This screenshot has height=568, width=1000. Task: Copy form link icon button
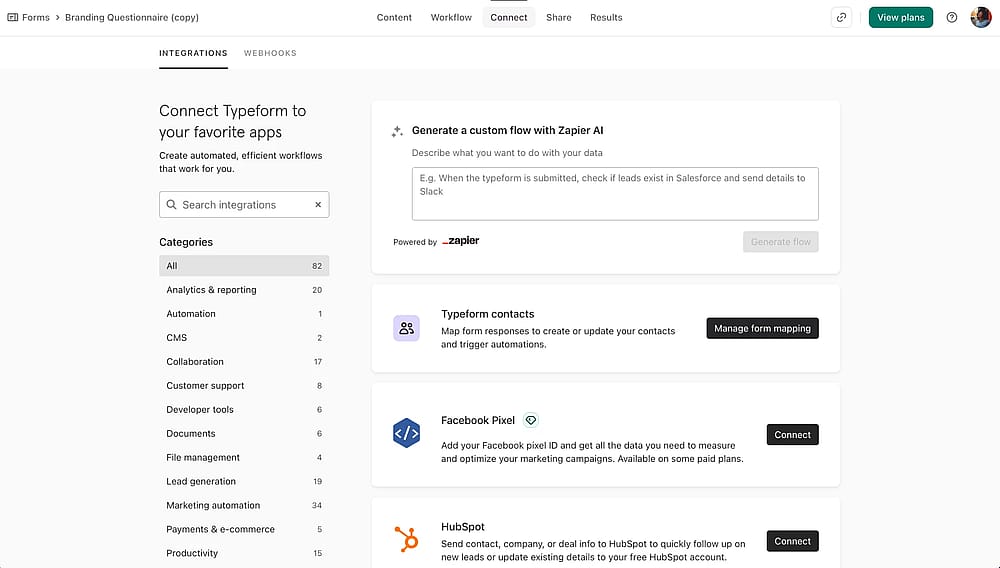pyautogui.click(x=841, y=17)
